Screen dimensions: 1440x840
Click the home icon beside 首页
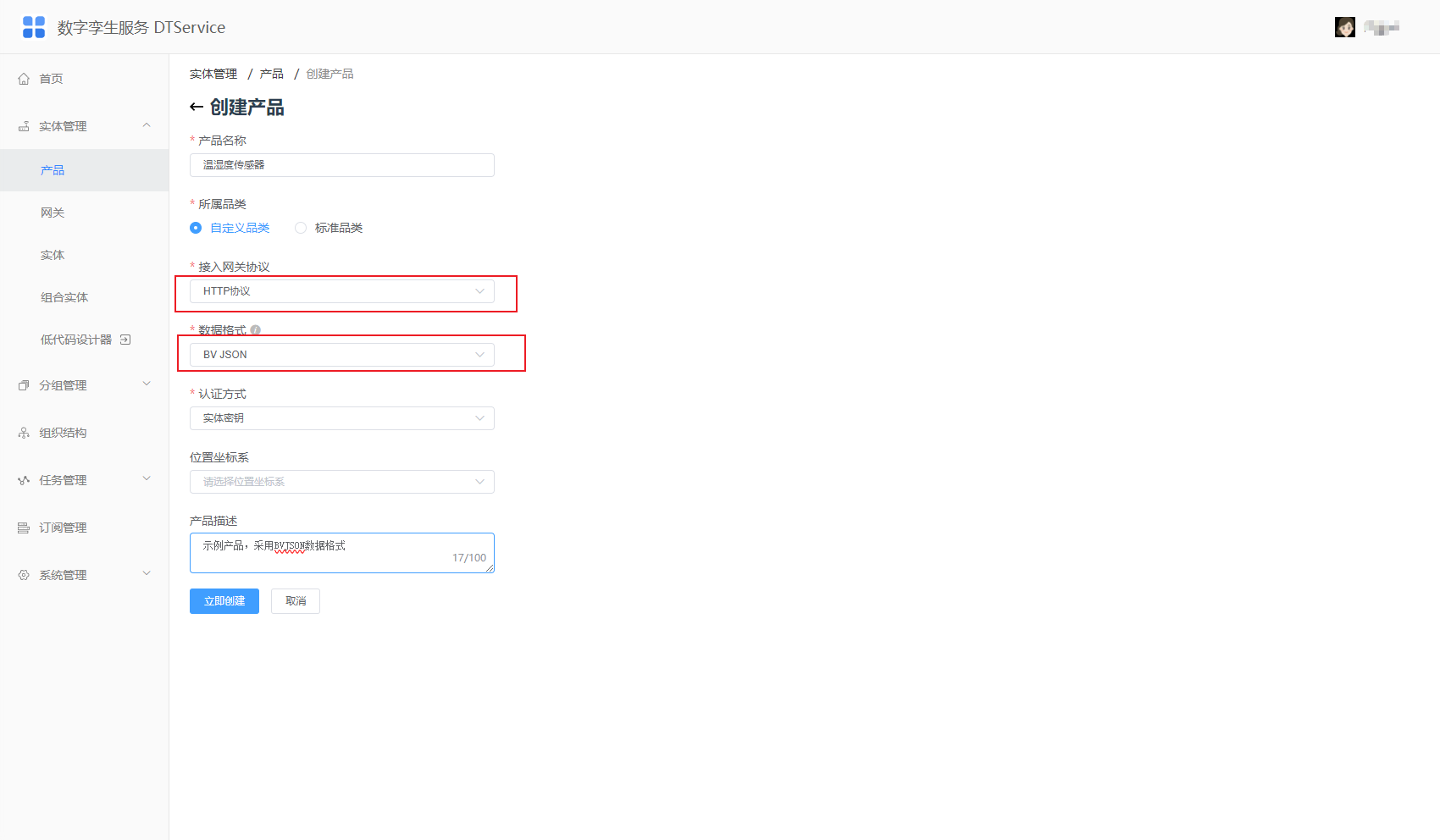[x=24, y=79]
